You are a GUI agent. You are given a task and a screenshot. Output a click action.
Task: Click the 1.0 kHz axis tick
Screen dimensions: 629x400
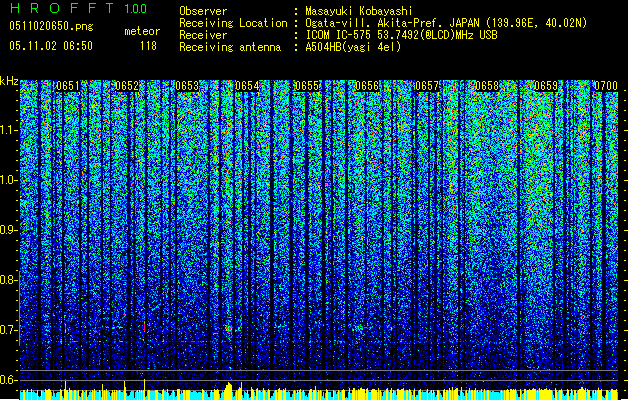(9, 181)
